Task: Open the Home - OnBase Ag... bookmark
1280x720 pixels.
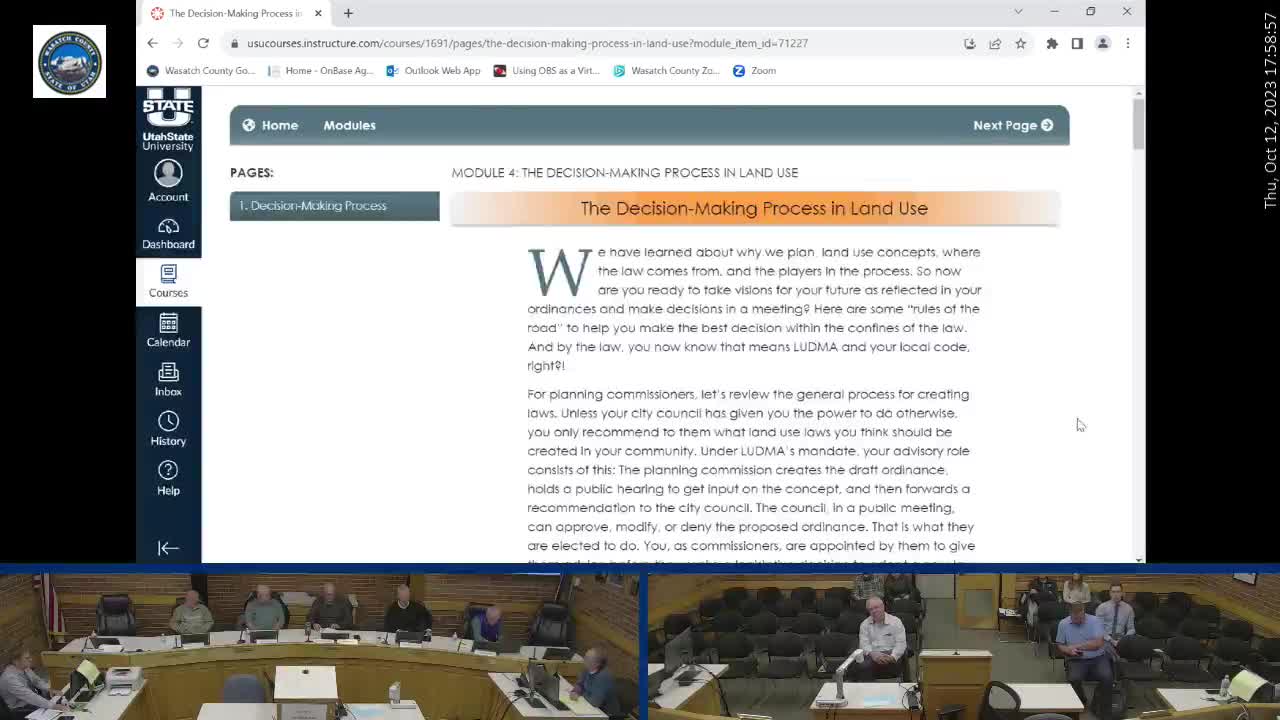Action: pos(320,70)
